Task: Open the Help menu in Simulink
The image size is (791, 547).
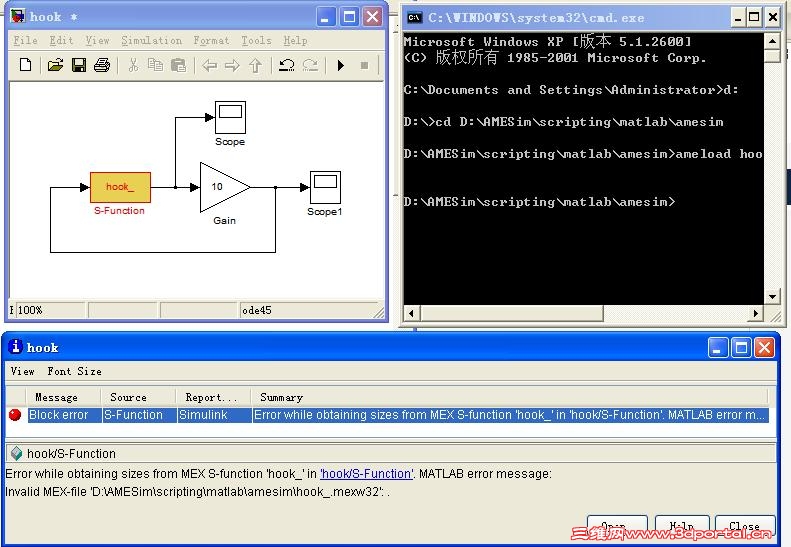Action: click(x=295, y=40)
